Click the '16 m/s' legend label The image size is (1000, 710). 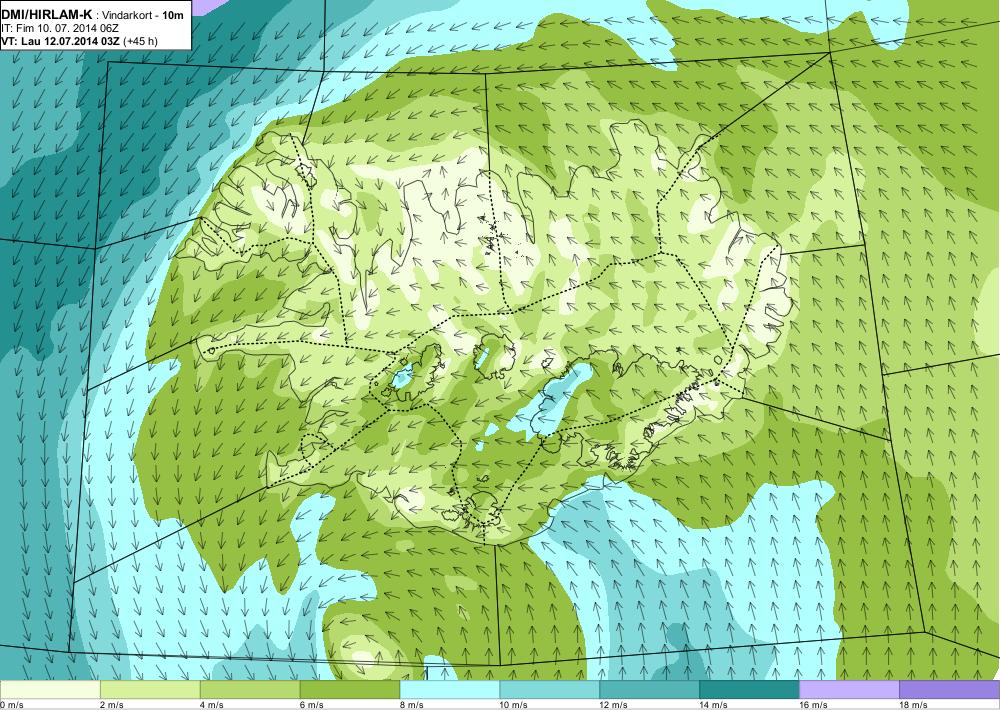814,705
